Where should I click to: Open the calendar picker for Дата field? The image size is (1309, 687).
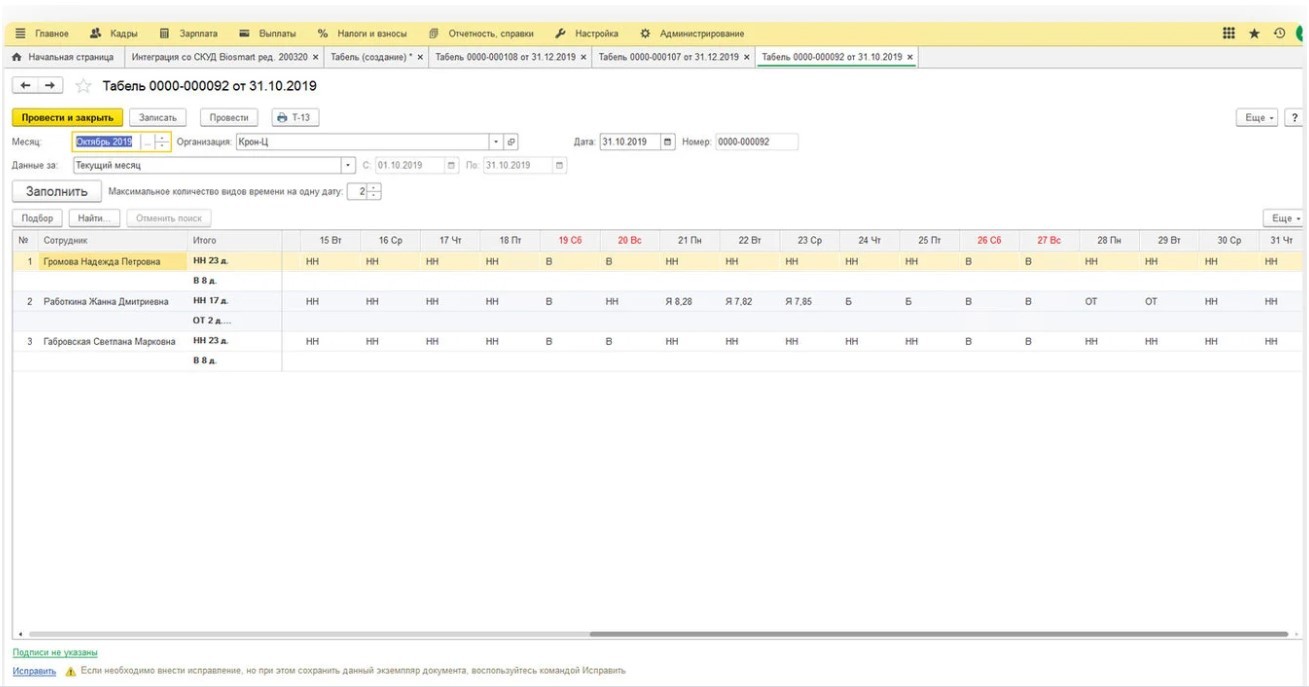pos(668,142)
